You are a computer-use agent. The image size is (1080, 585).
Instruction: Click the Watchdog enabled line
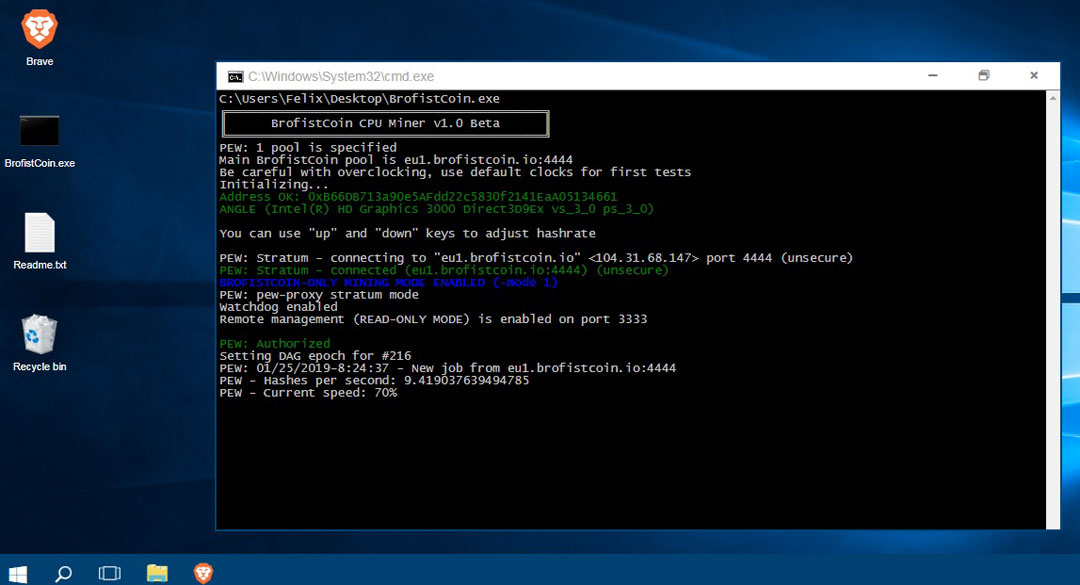click(278, 307)
